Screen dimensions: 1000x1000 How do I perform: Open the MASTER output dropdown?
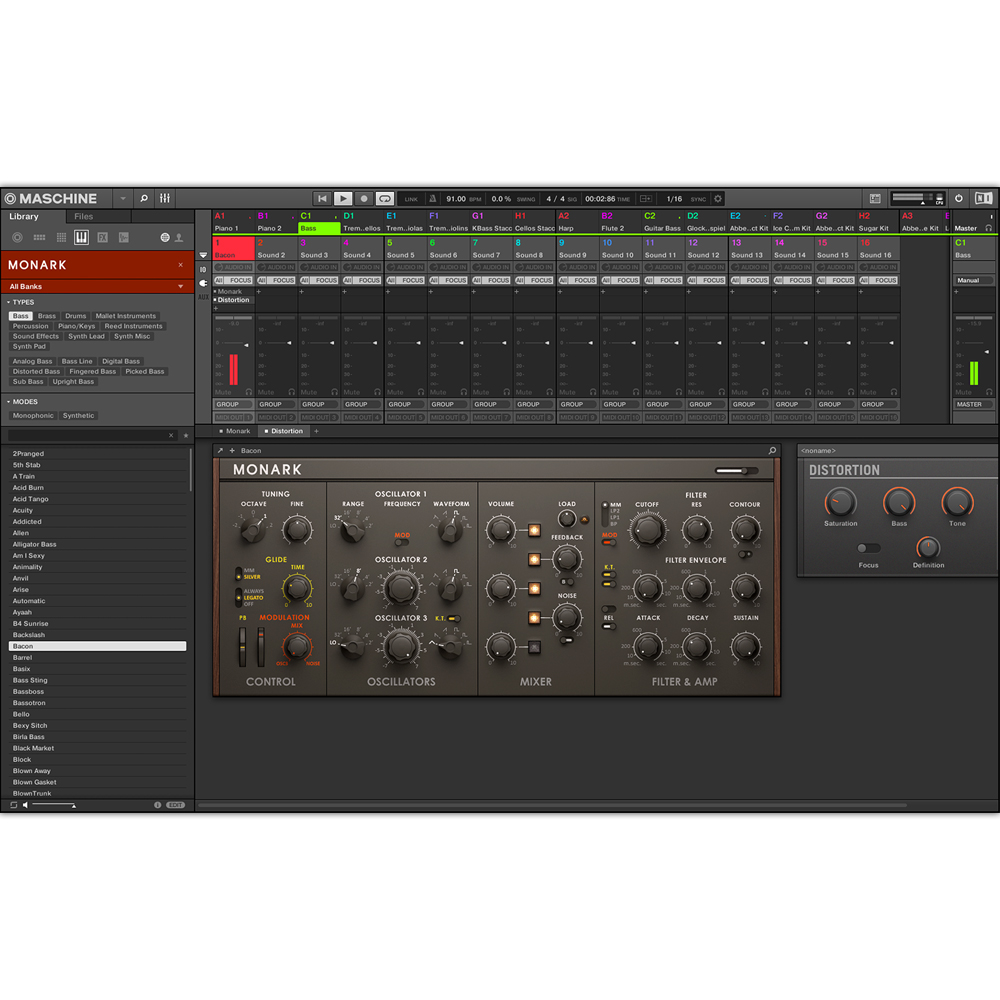point(974,404)
